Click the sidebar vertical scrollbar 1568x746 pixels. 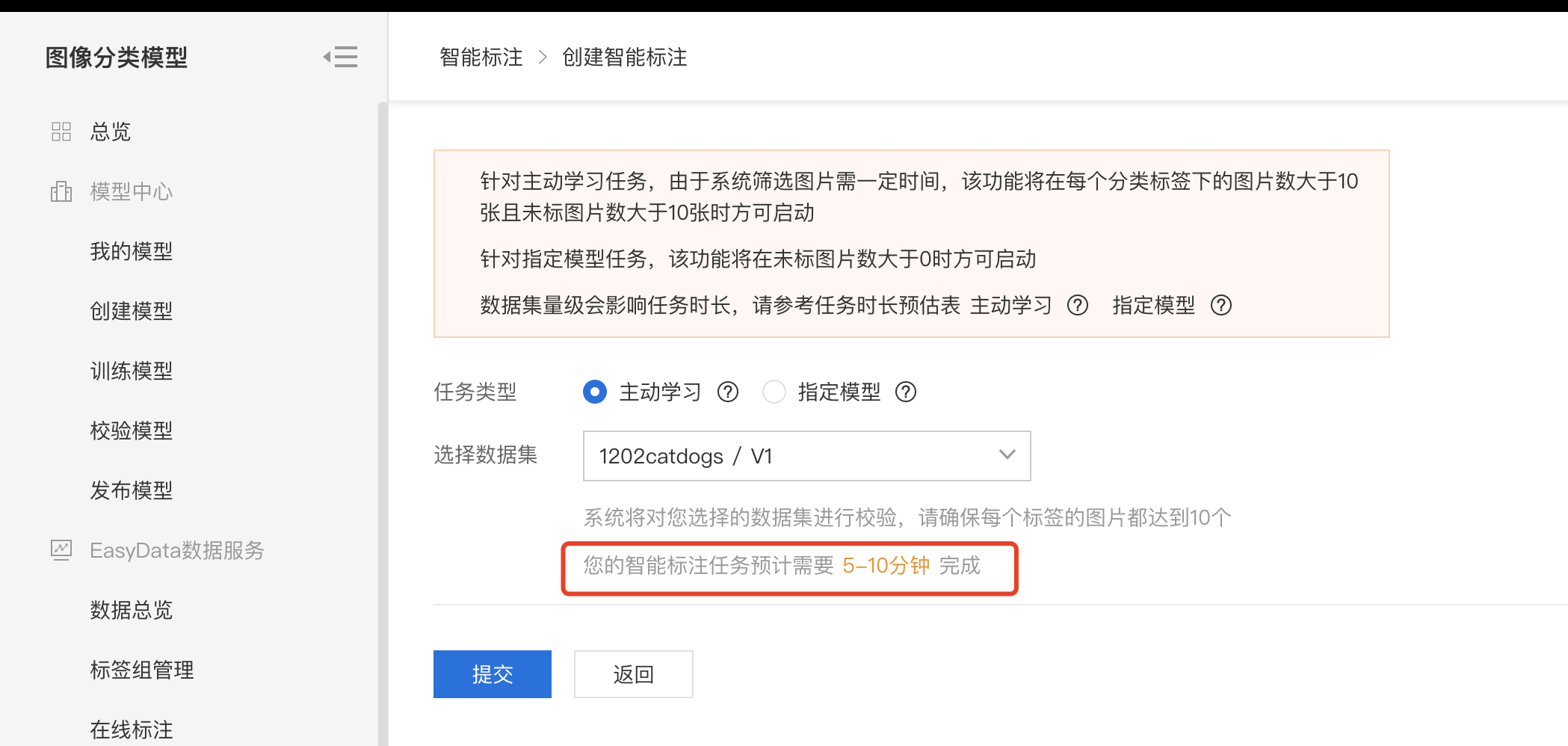tap(383, 423)
